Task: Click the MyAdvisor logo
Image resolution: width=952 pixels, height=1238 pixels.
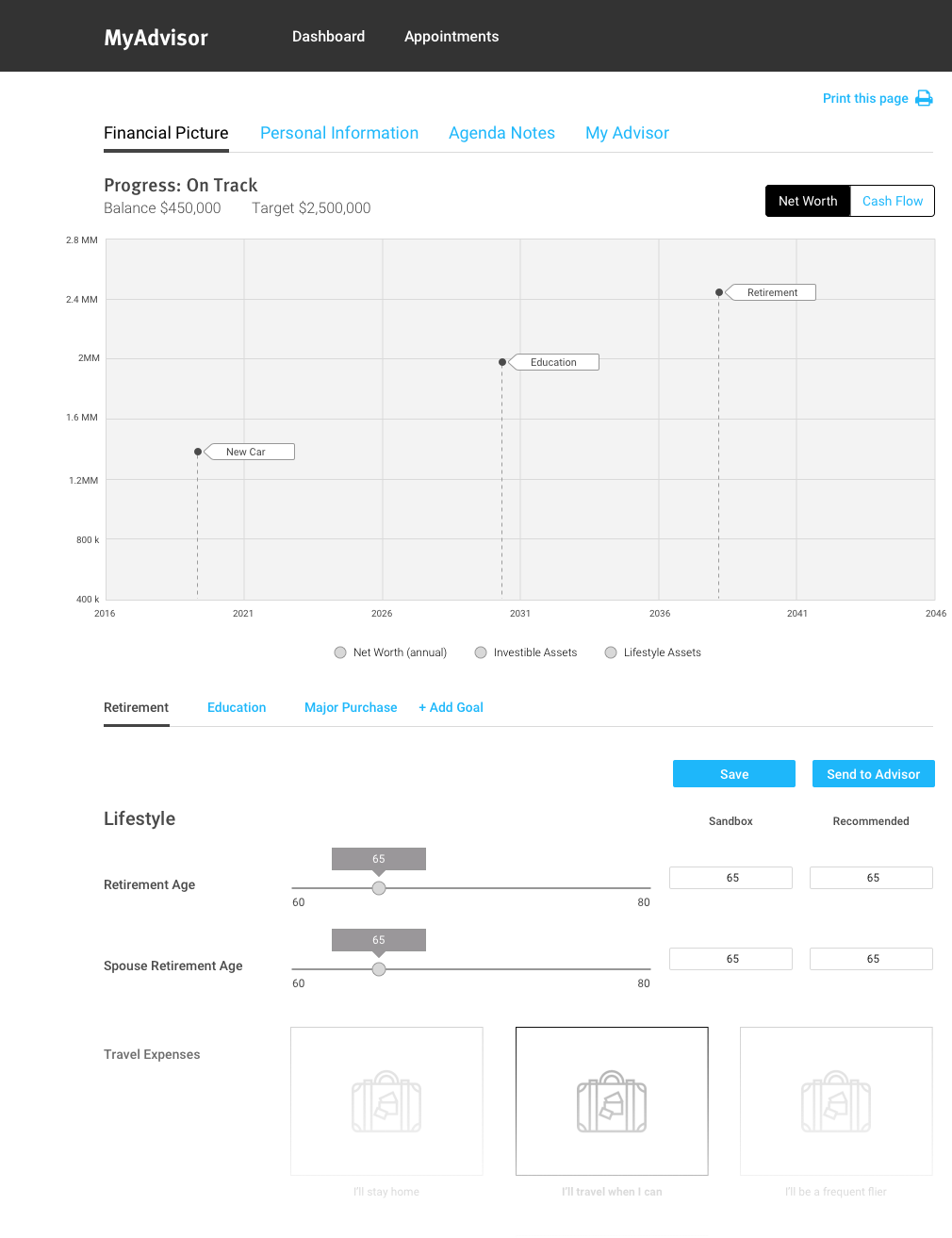Action: (x=156, y=38)
